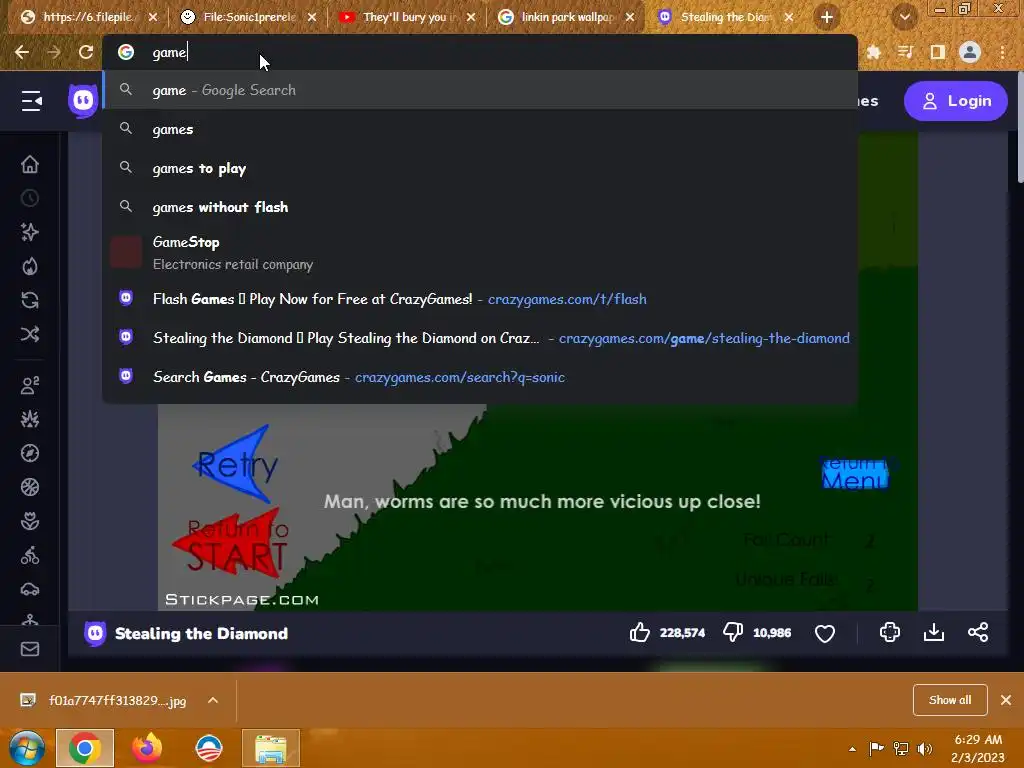Screen dimensions: 1024x768
Task: Open a new browser tab
Action: [827, 18]
